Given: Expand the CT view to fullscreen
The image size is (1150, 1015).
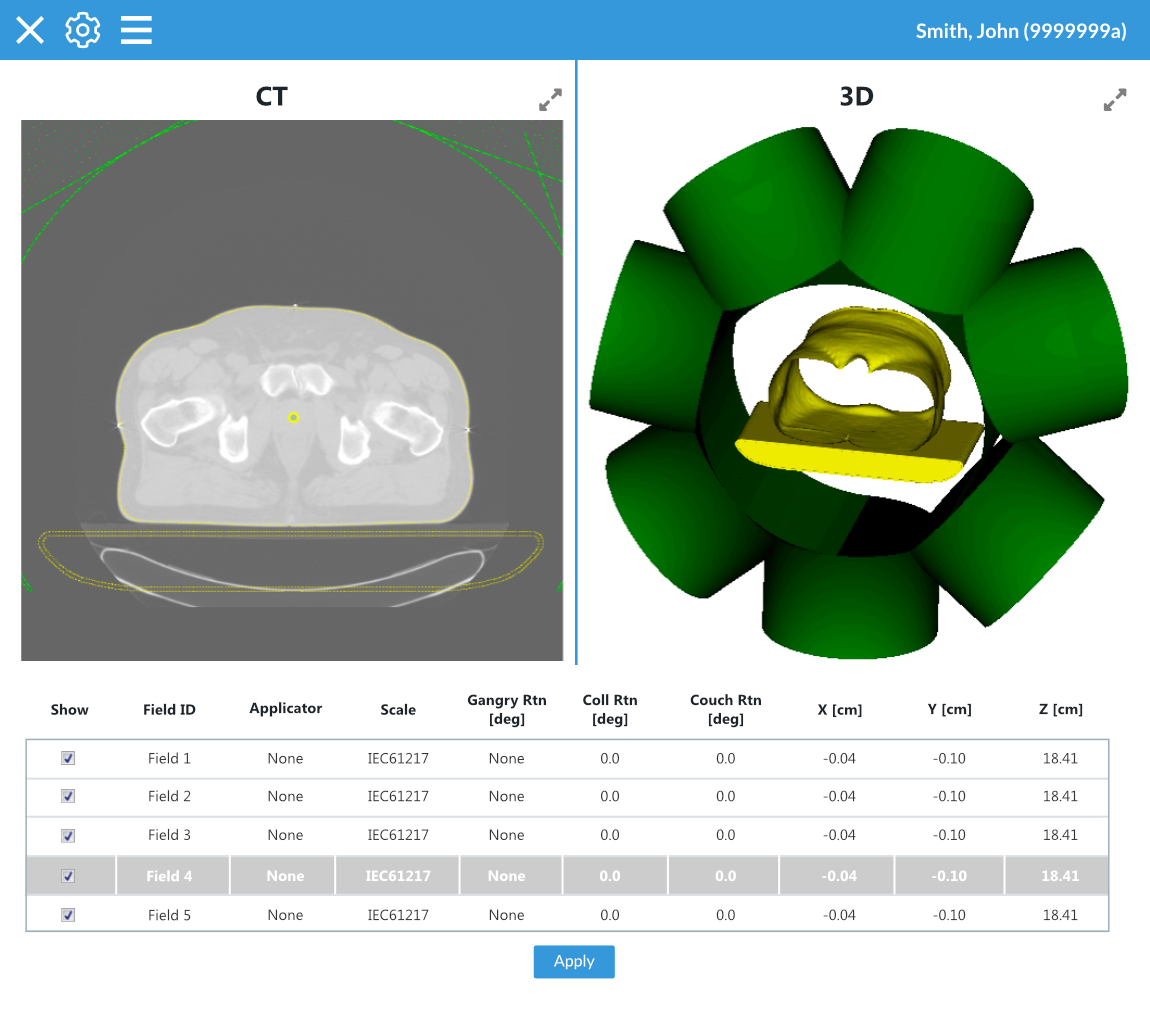Looking at the screenshot, I should [549, 99].
